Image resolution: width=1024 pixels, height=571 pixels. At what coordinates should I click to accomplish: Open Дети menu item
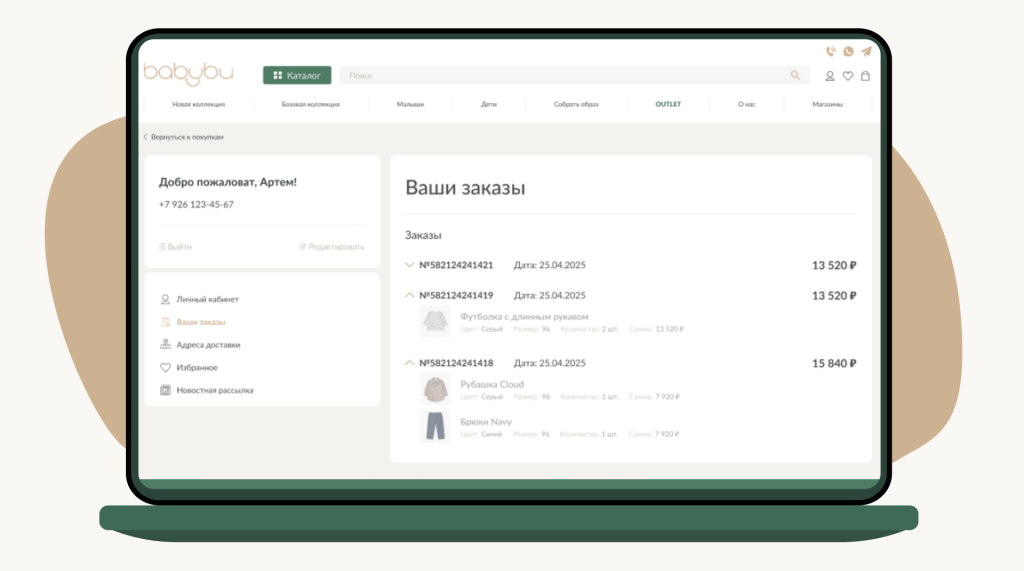(488, 105)
